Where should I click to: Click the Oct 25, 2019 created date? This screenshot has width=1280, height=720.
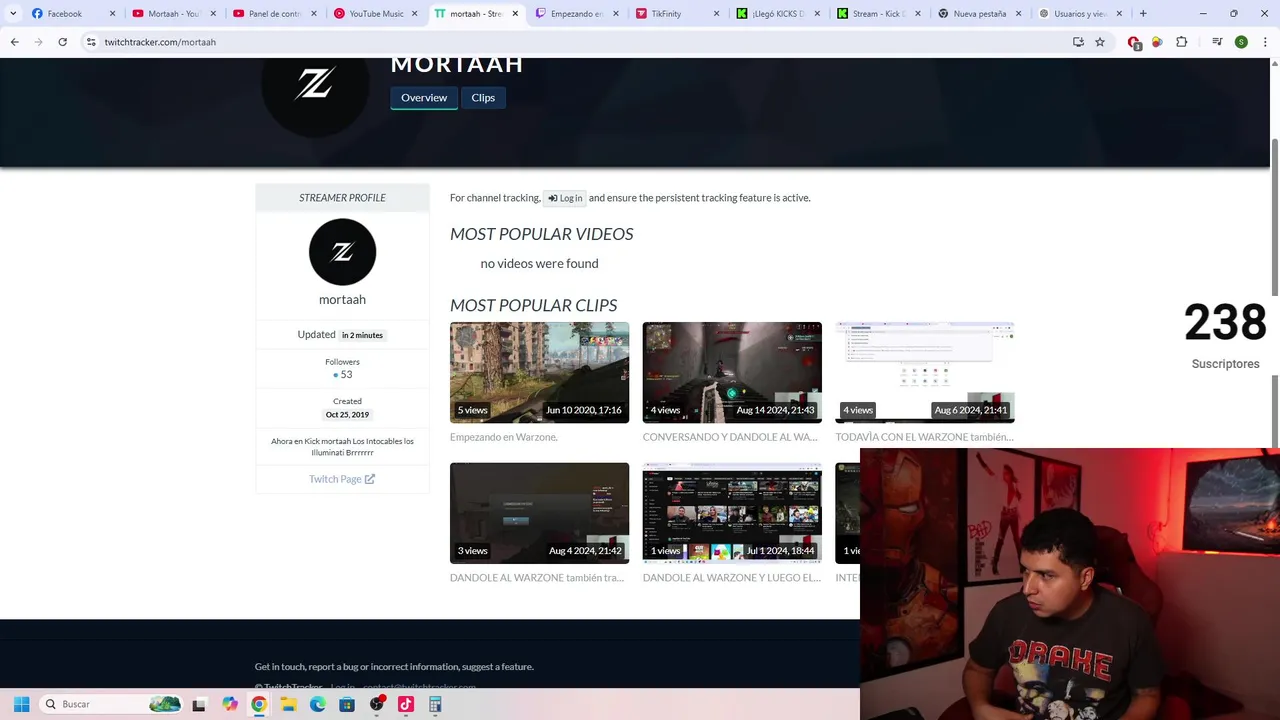(x=347, y=414)
